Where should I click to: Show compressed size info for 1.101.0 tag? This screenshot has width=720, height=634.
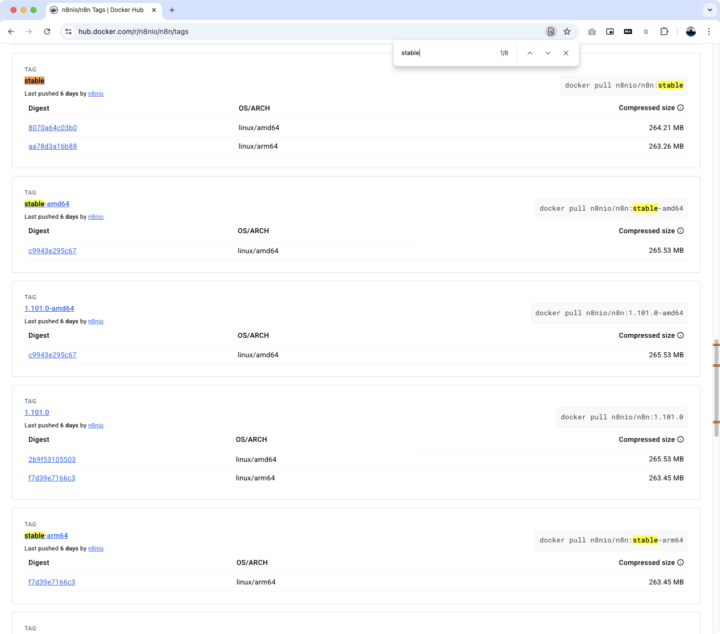681,440
